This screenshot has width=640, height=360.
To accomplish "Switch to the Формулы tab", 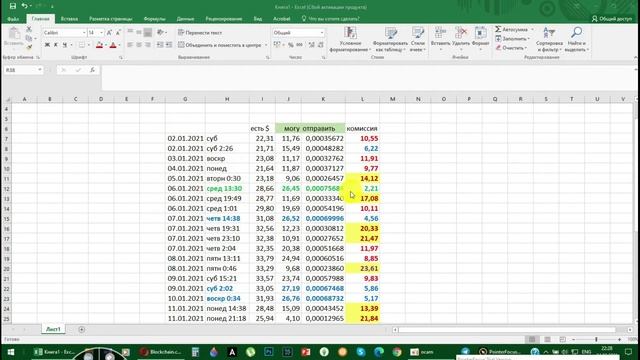I will (155, 19).
